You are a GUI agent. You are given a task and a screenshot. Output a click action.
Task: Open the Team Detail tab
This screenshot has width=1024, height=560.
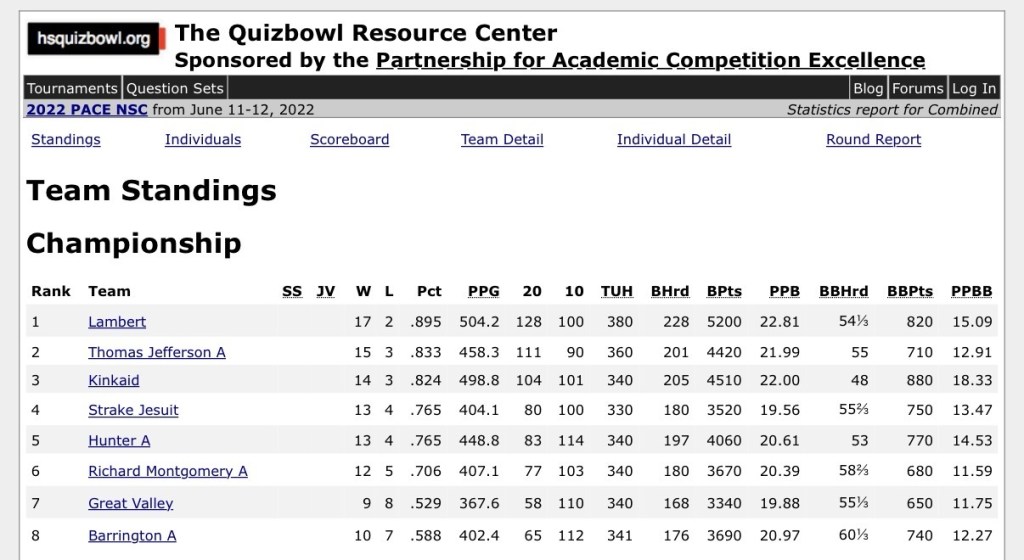click(502, 140)
